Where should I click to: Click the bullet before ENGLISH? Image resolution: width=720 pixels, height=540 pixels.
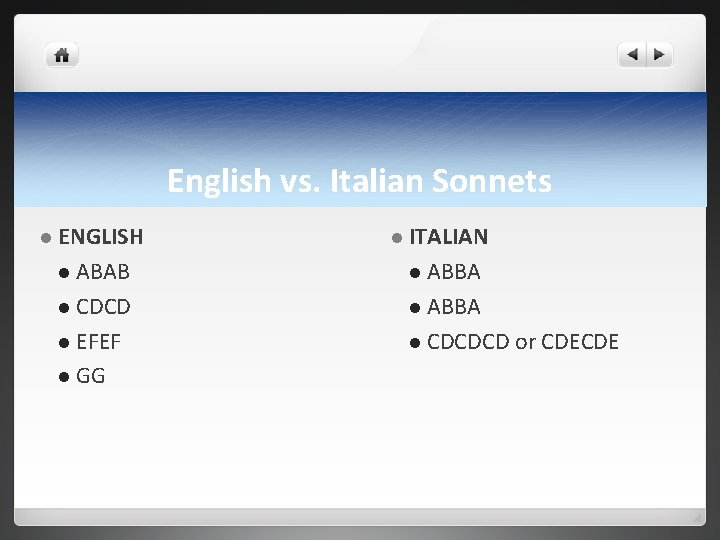(46, 238)
